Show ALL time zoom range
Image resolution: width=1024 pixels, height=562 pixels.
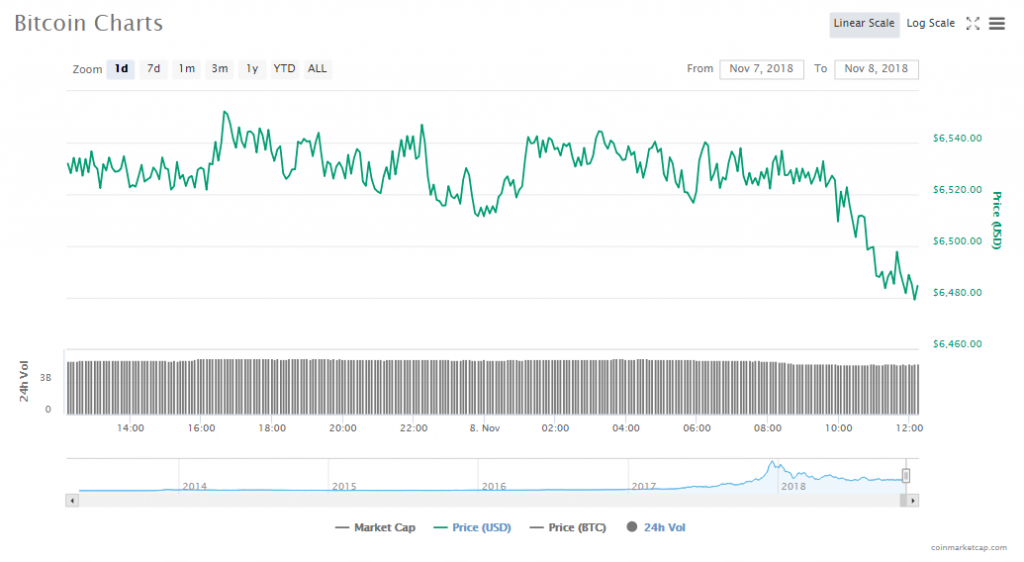click(317, 69)
